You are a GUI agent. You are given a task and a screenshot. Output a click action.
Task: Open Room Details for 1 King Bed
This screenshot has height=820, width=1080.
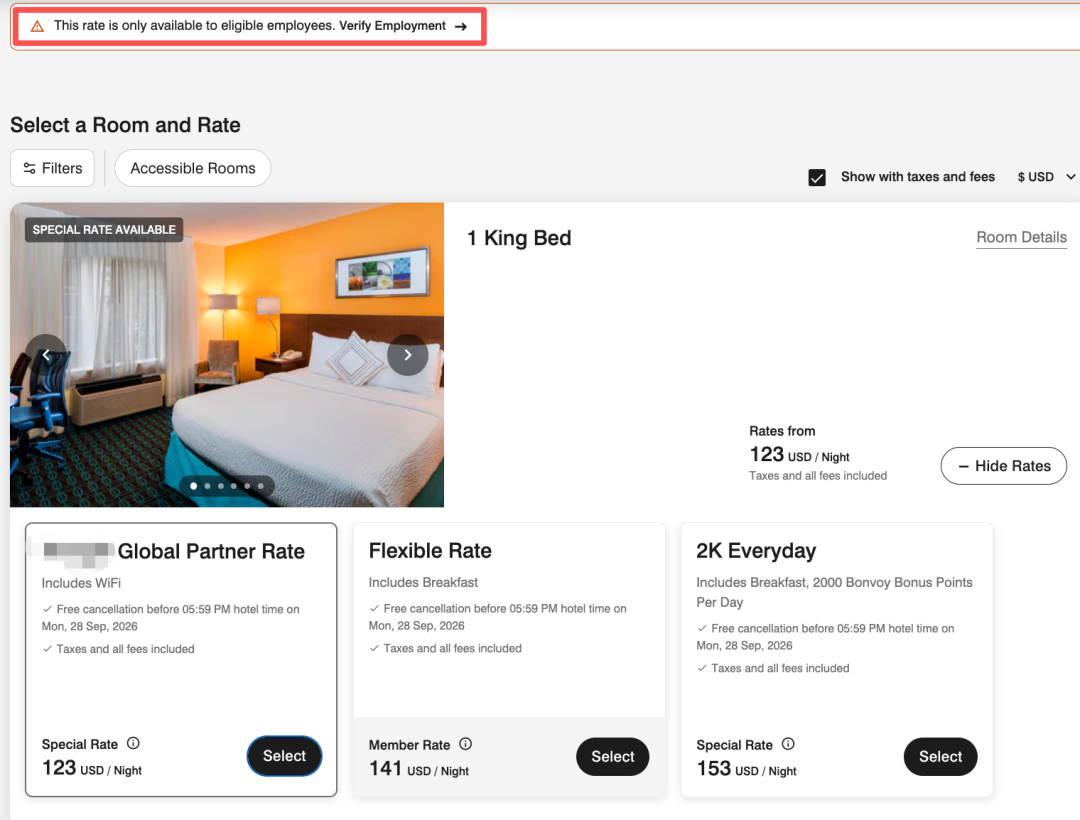click(x=1021, y=238)
